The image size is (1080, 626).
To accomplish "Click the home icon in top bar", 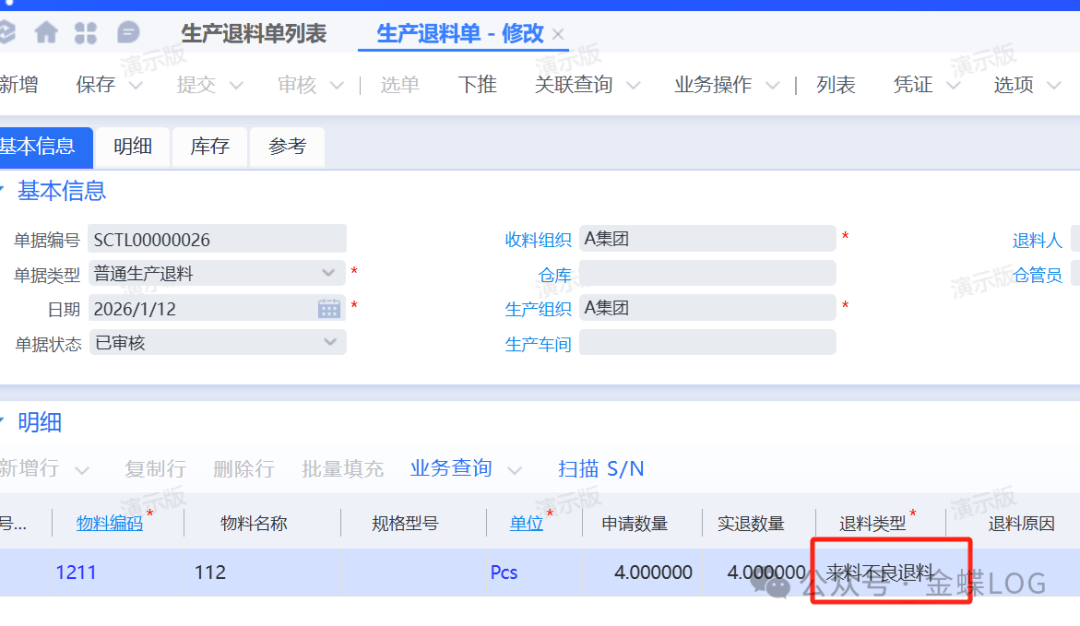I will point(46,33).
